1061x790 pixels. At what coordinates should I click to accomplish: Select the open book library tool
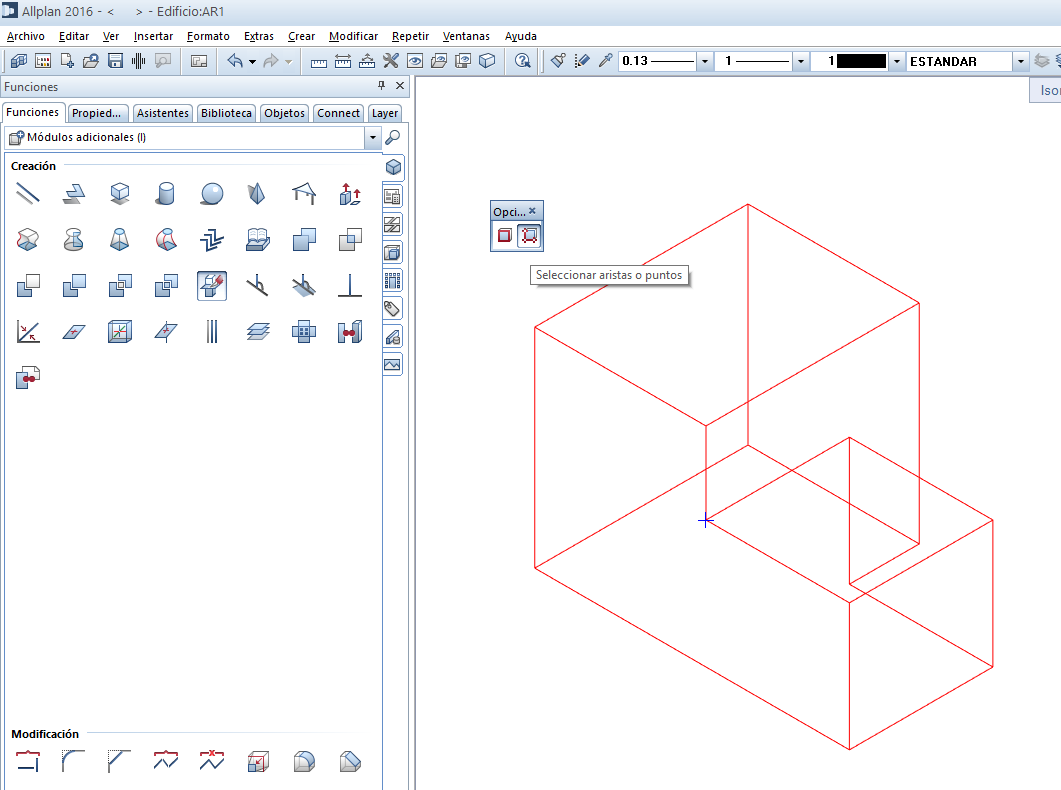(258, 239)
